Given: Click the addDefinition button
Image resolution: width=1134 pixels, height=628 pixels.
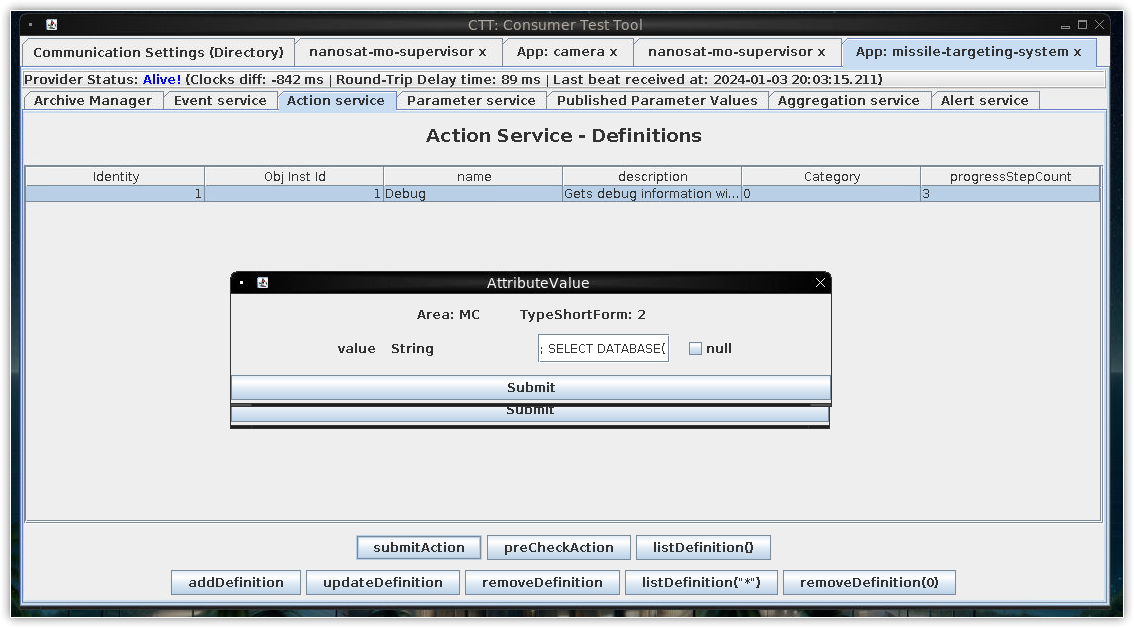Looking at the screenshot, I should click(x=236, y=583).
